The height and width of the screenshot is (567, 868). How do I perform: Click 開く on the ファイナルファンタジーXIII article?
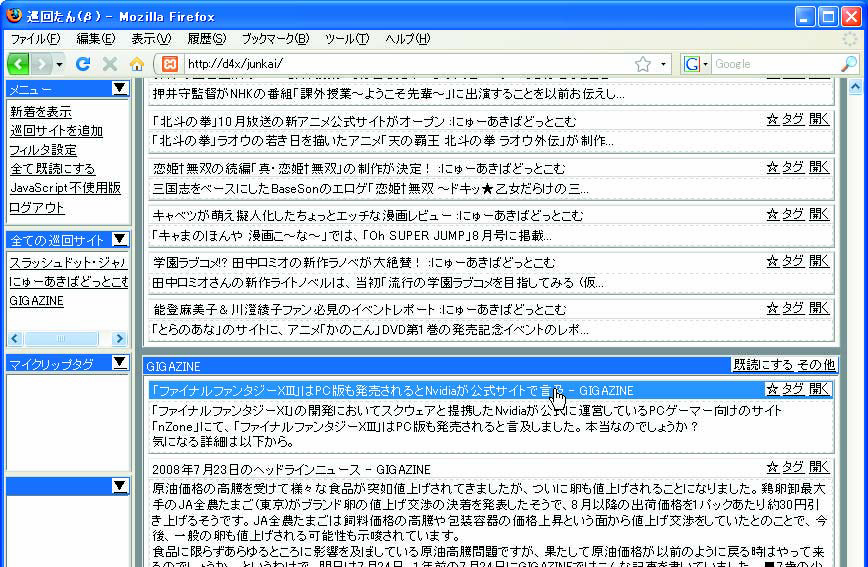click(x=819, y=389)
